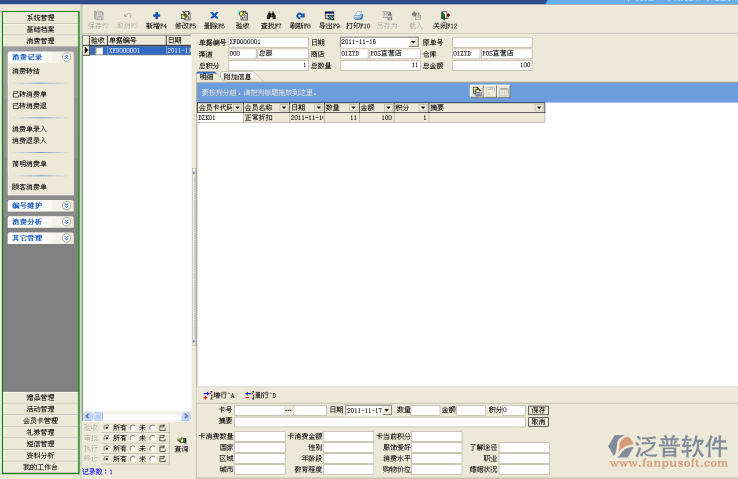Image resolution: width=738 pixels, height=479 pixels.
Task: Click the 查询 (Query) button
Action: 181,444
